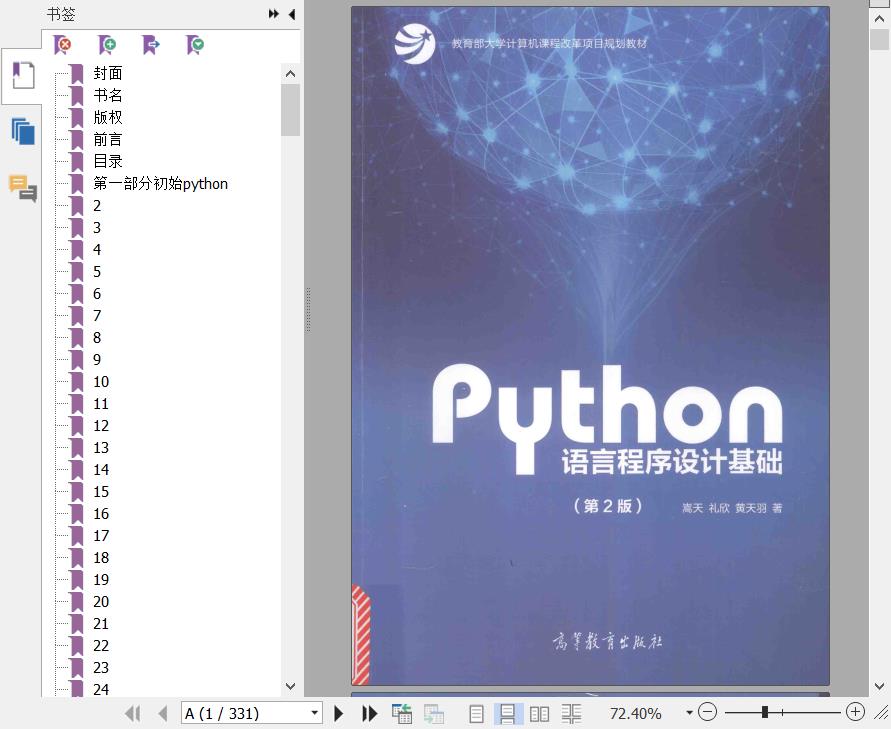Click the previous view icon in status bar
The width and height of the screenshot is (891, 729).
pyautogui.click(x=402, y=713)
